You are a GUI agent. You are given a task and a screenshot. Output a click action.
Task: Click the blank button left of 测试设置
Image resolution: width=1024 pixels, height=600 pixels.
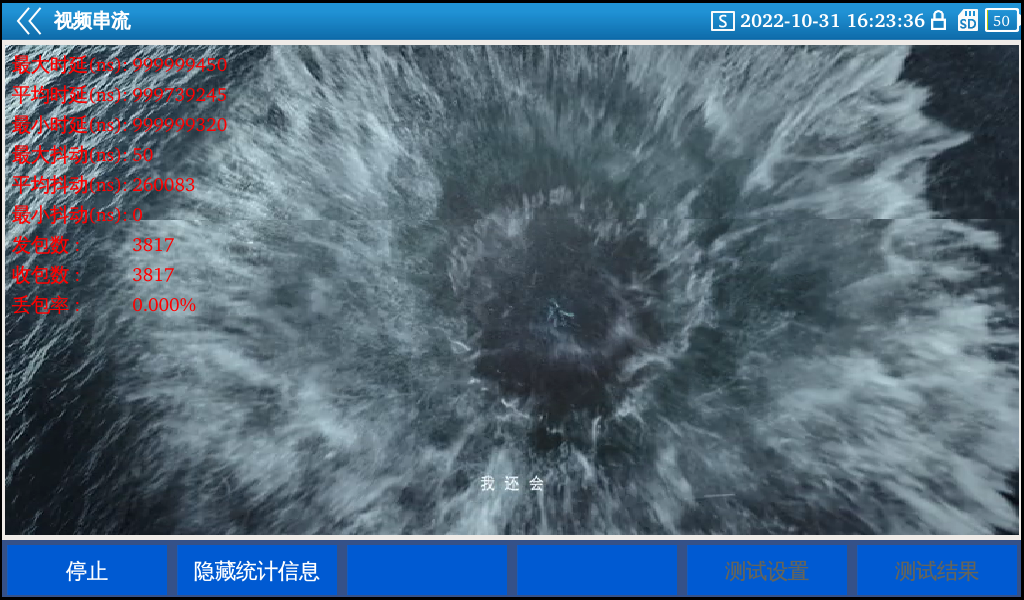pos(597,571)
